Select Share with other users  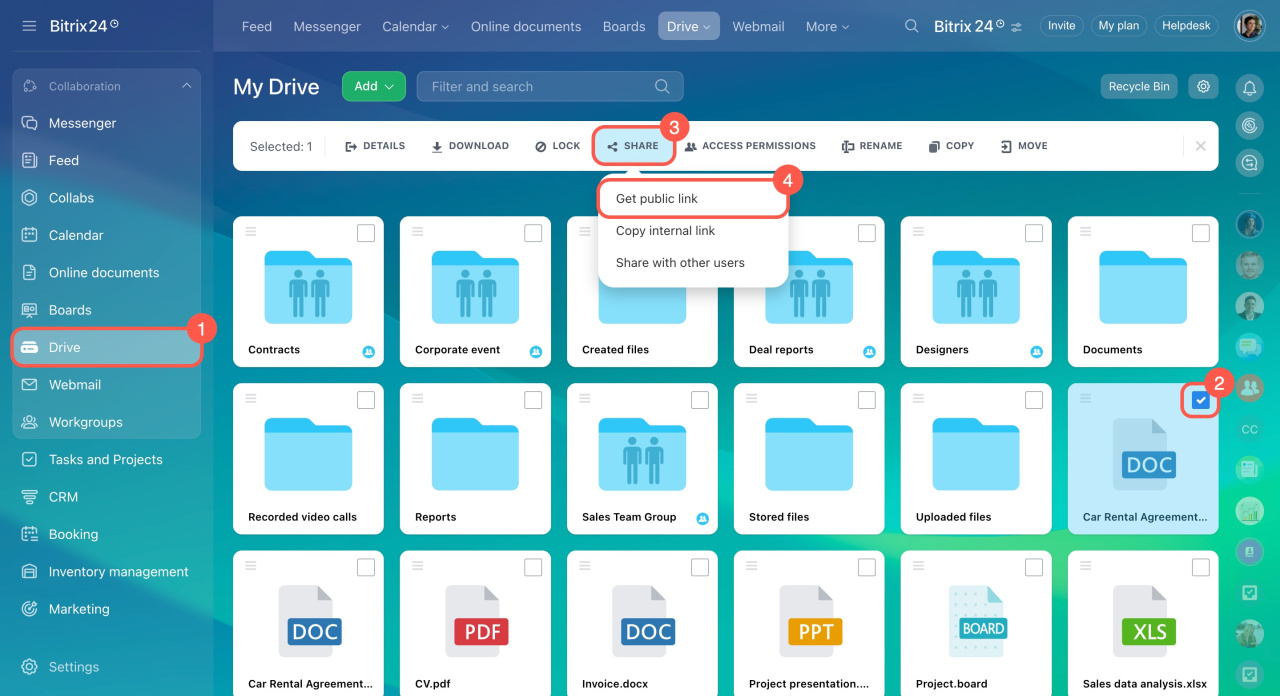(x=680, y=263)
